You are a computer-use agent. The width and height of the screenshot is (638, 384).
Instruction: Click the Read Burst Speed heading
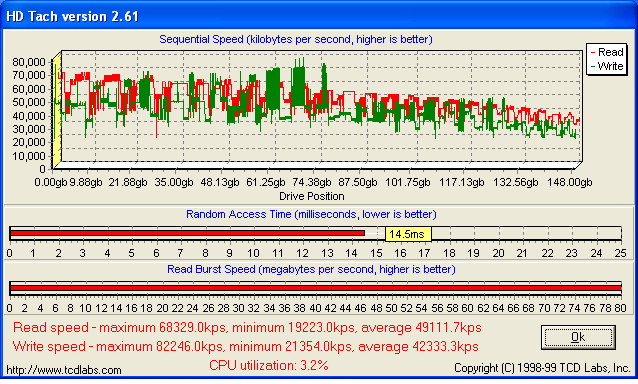311,269
